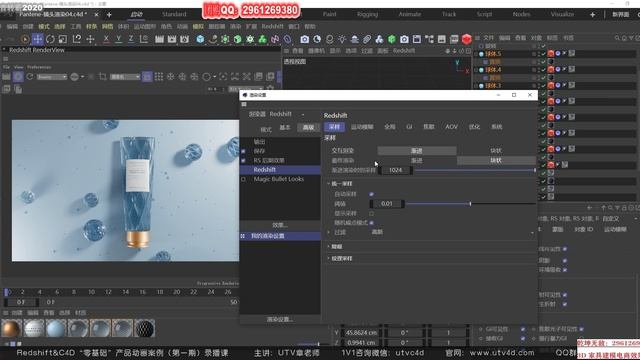Toggle the X axis lock

coord(106,39)
